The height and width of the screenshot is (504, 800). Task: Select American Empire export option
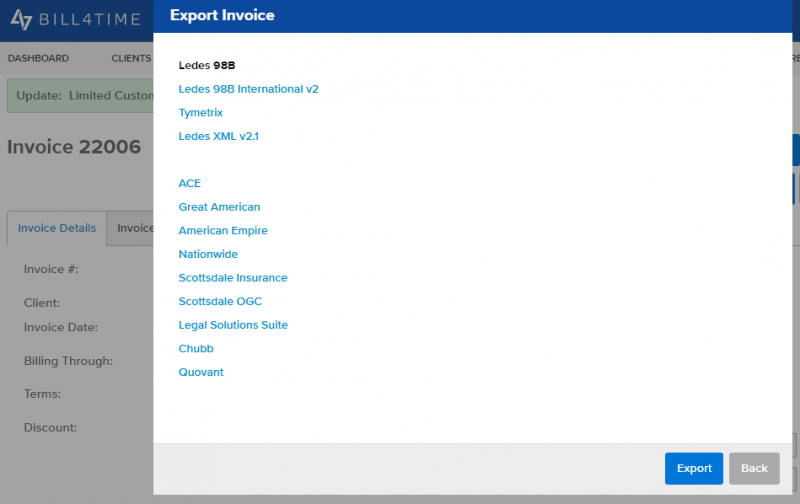click(223, 231)
